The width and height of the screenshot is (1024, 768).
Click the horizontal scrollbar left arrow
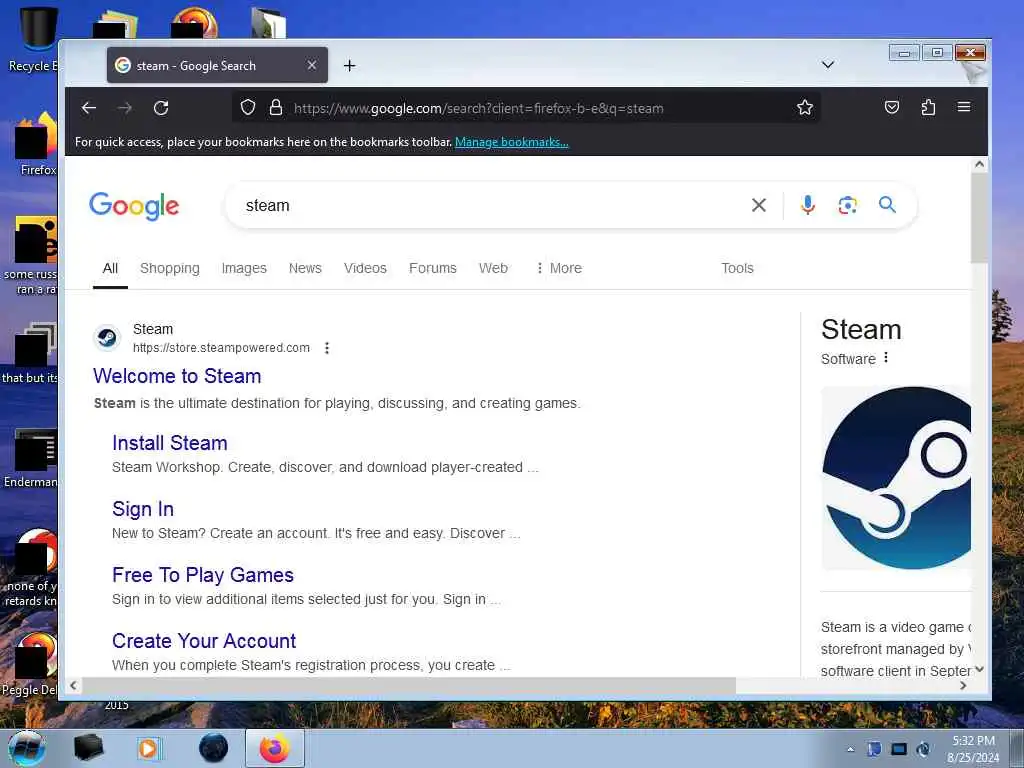tap(73, 685)
